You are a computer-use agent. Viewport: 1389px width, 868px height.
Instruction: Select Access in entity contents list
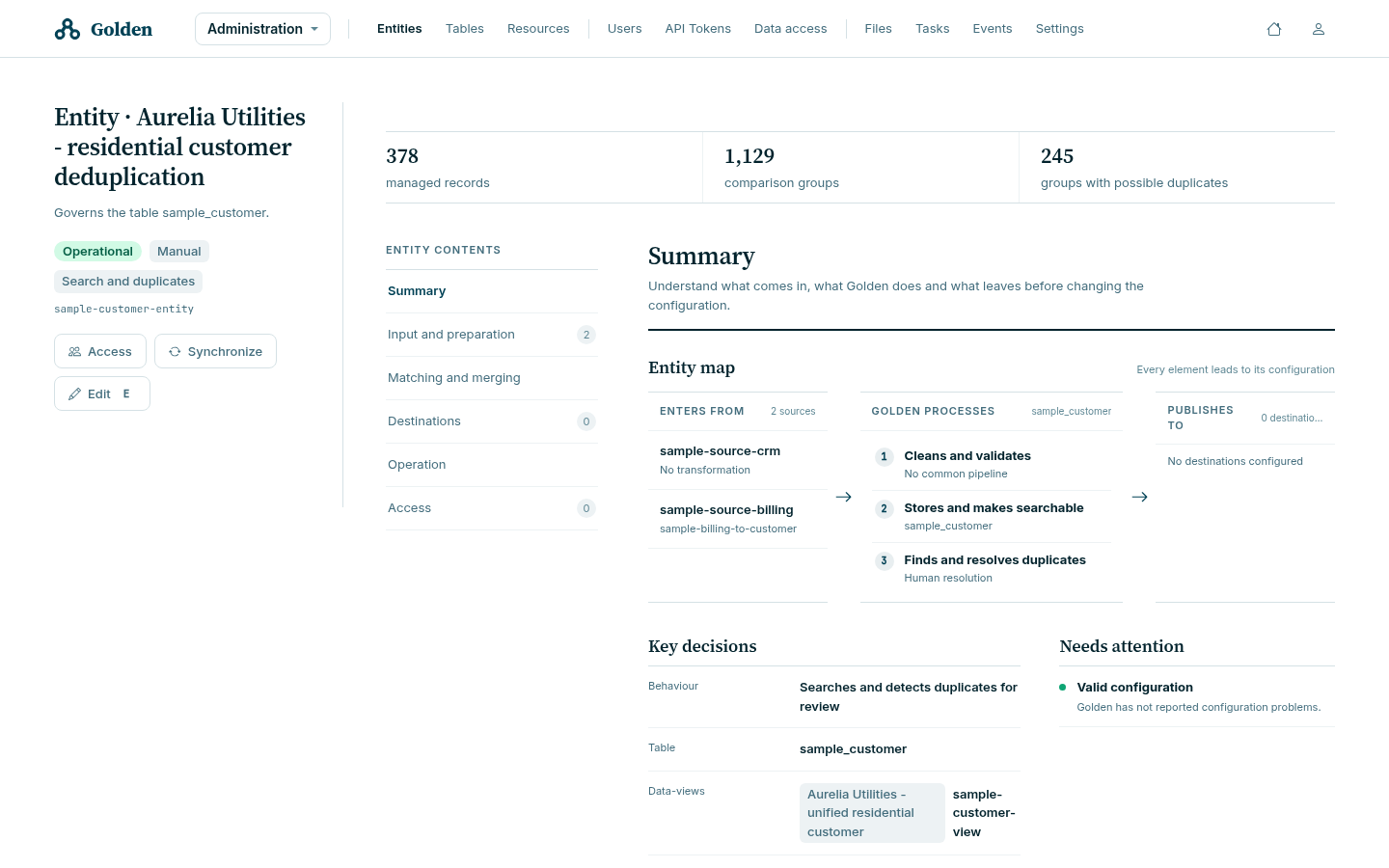pyautogui.click(x=492, y=508)
